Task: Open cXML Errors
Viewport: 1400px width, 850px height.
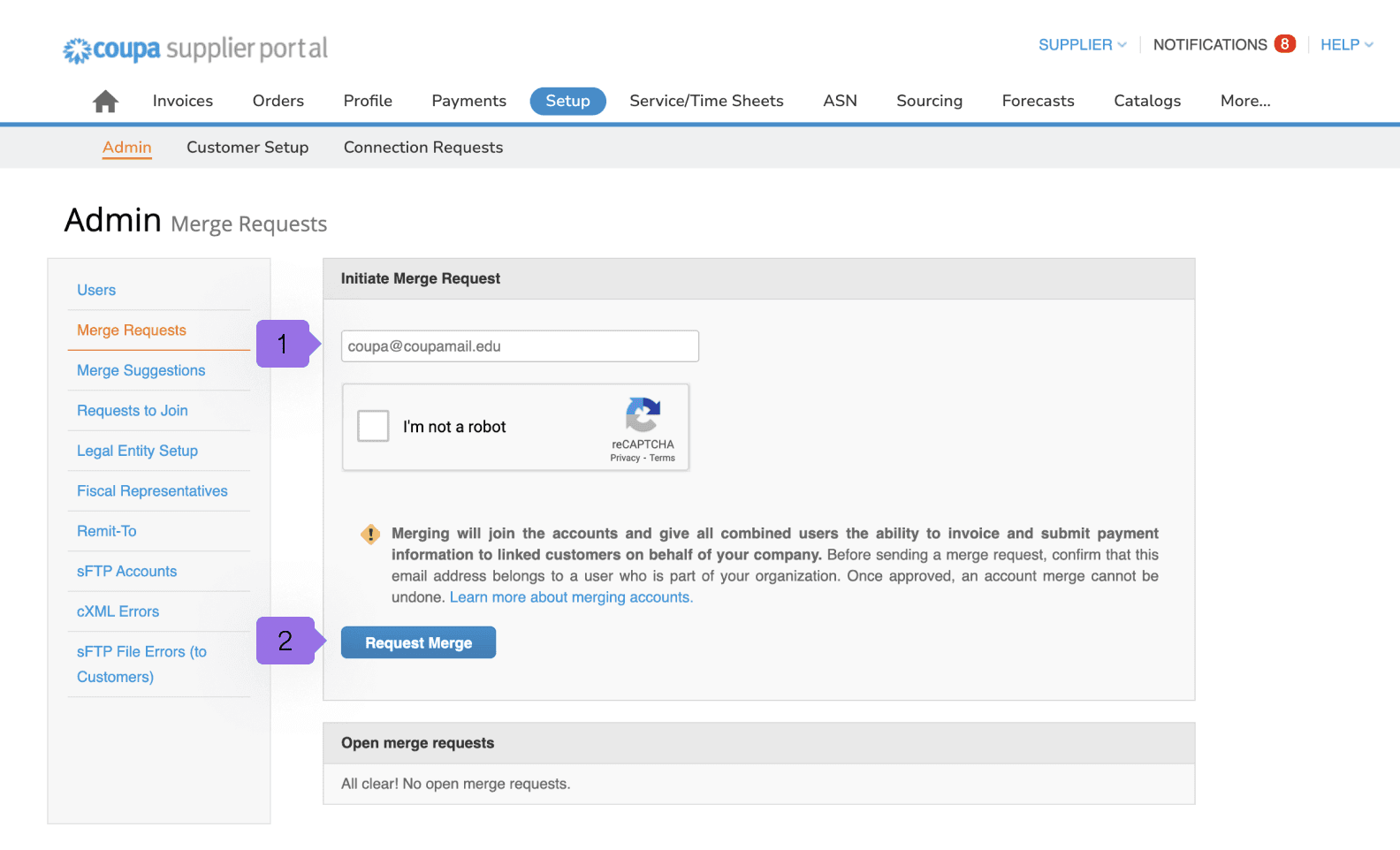Action: tap(118, 611)
